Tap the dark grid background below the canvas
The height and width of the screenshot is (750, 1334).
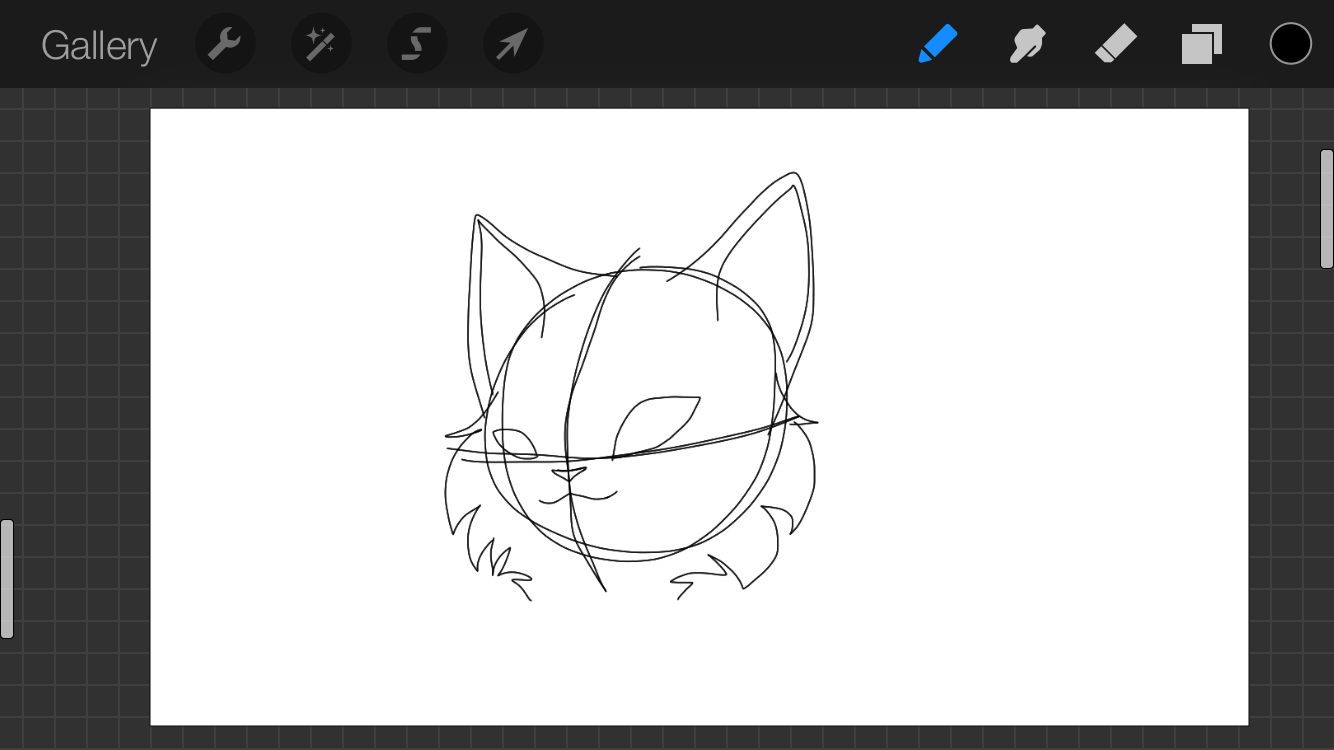pos(700,738)
